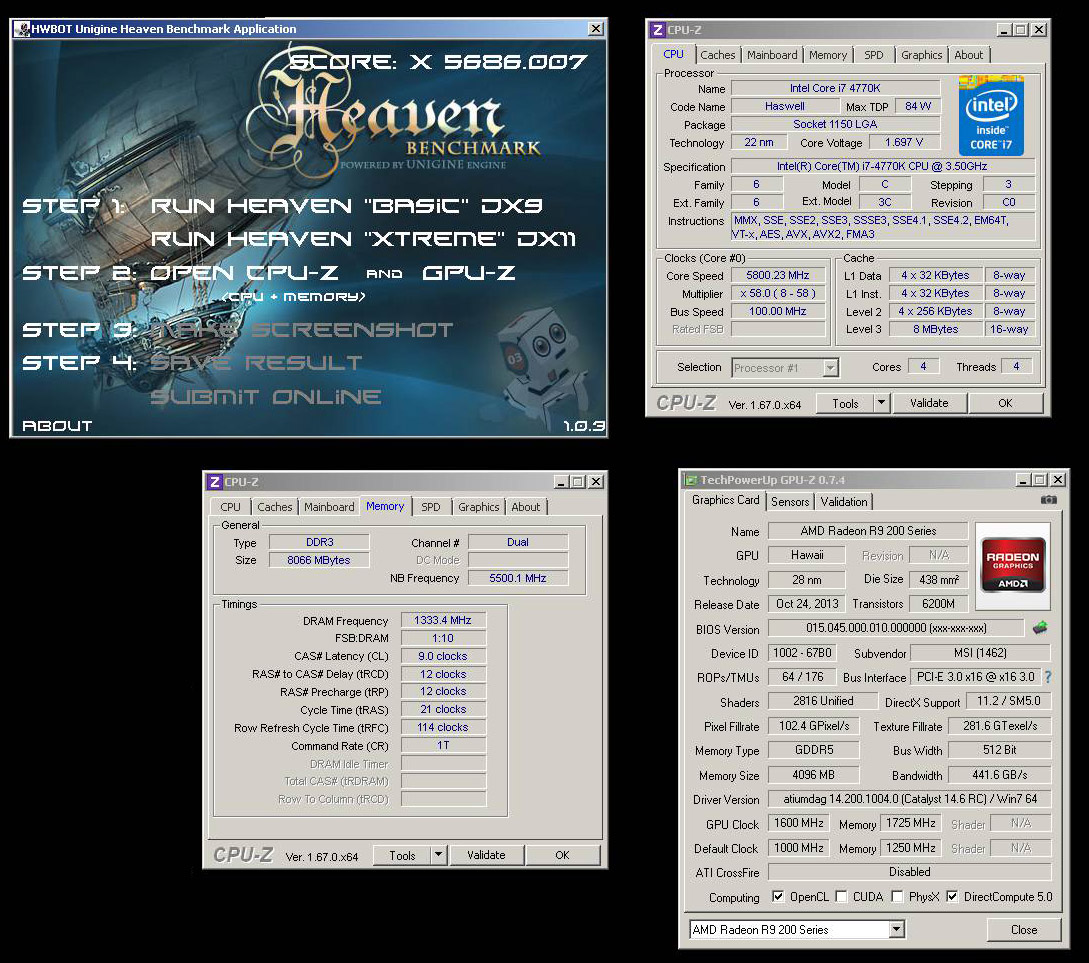Click the DRAM Frequency value 1333.4 MHz
Screen dimensions: 1089x963
coord(442,620)
